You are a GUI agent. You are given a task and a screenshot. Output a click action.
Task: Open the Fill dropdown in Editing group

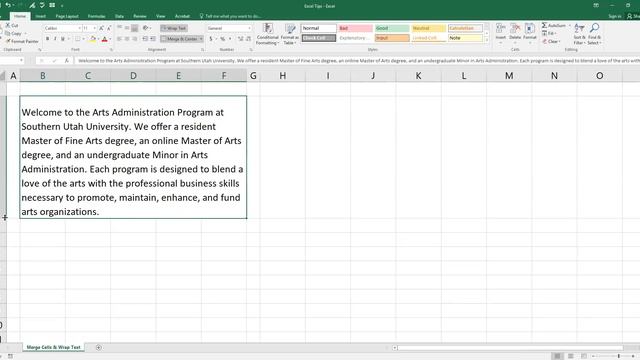pyautogui.click(x=549, y=33)
